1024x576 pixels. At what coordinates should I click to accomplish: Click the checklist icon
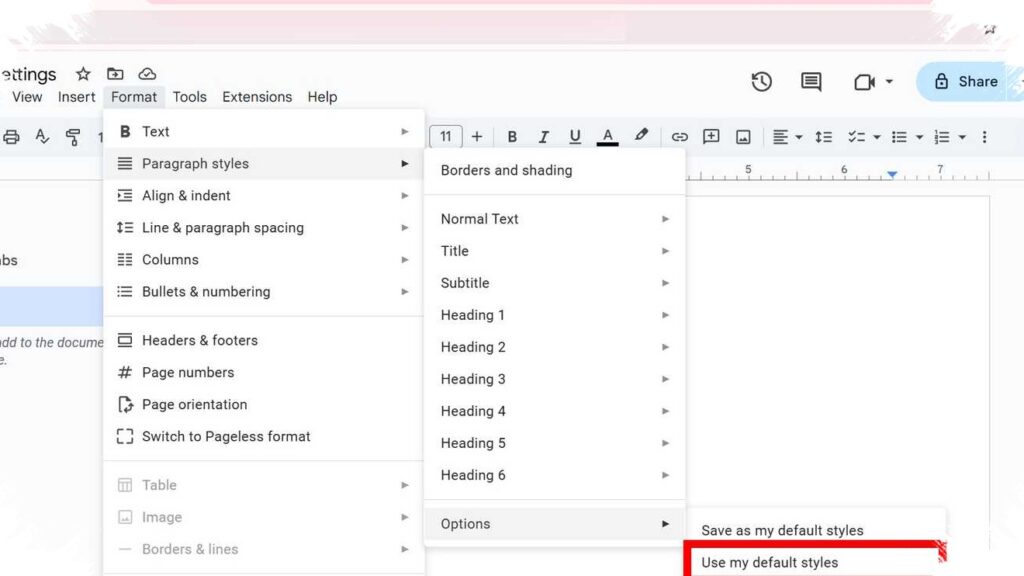(x=856, y=137)
